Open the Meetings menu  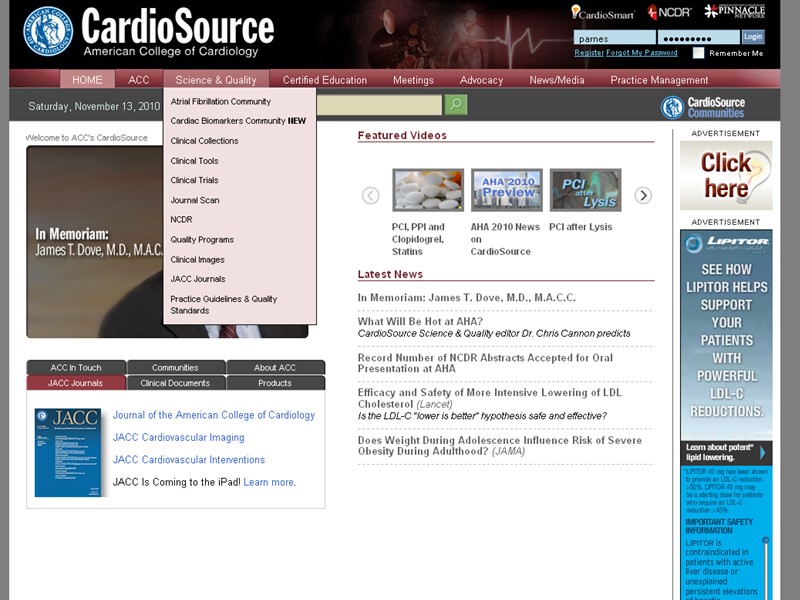click(x=413, y=80)
